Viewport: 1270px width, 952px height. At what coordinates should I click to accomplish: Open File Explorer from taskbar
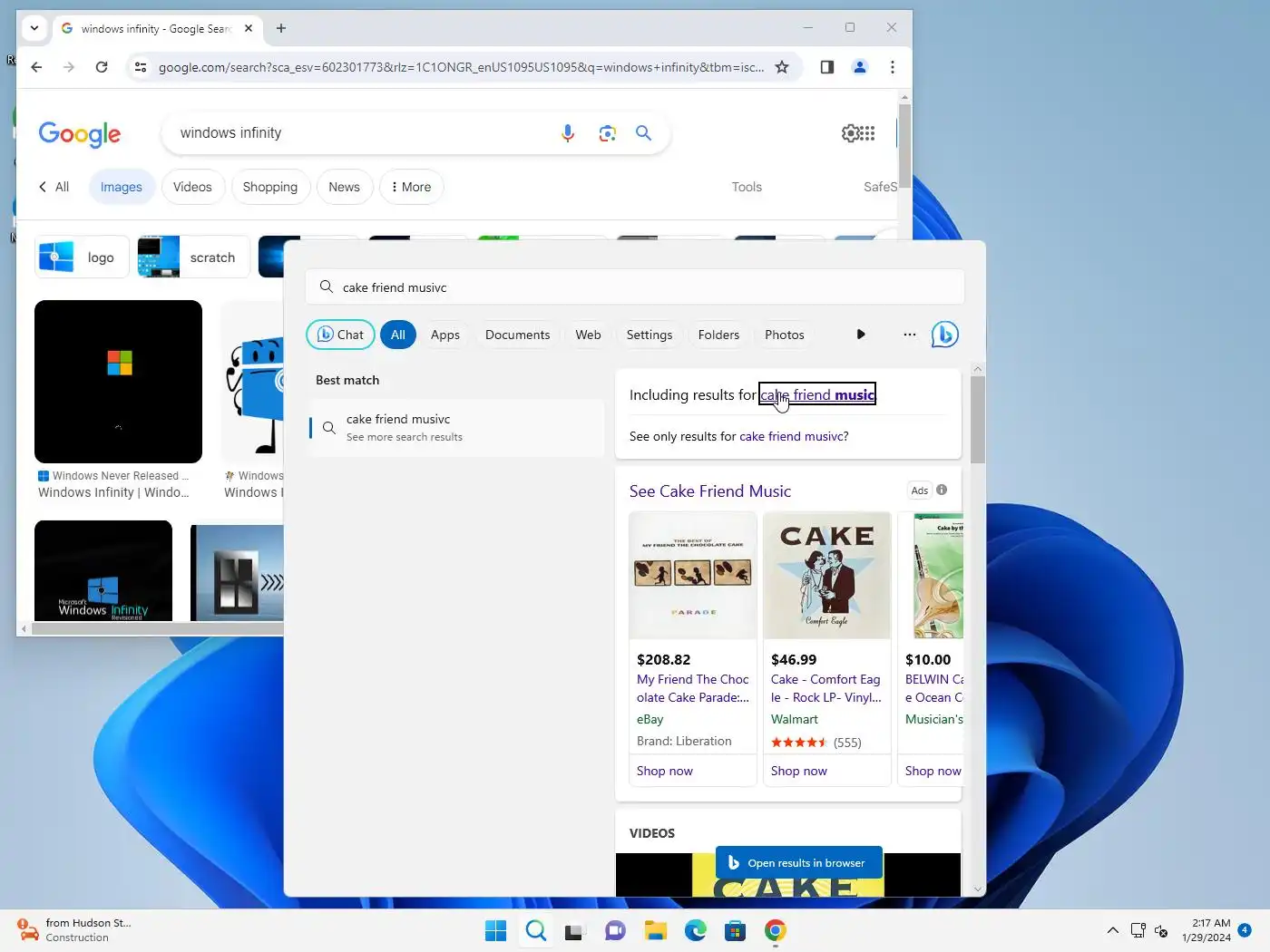click(656, 930)
